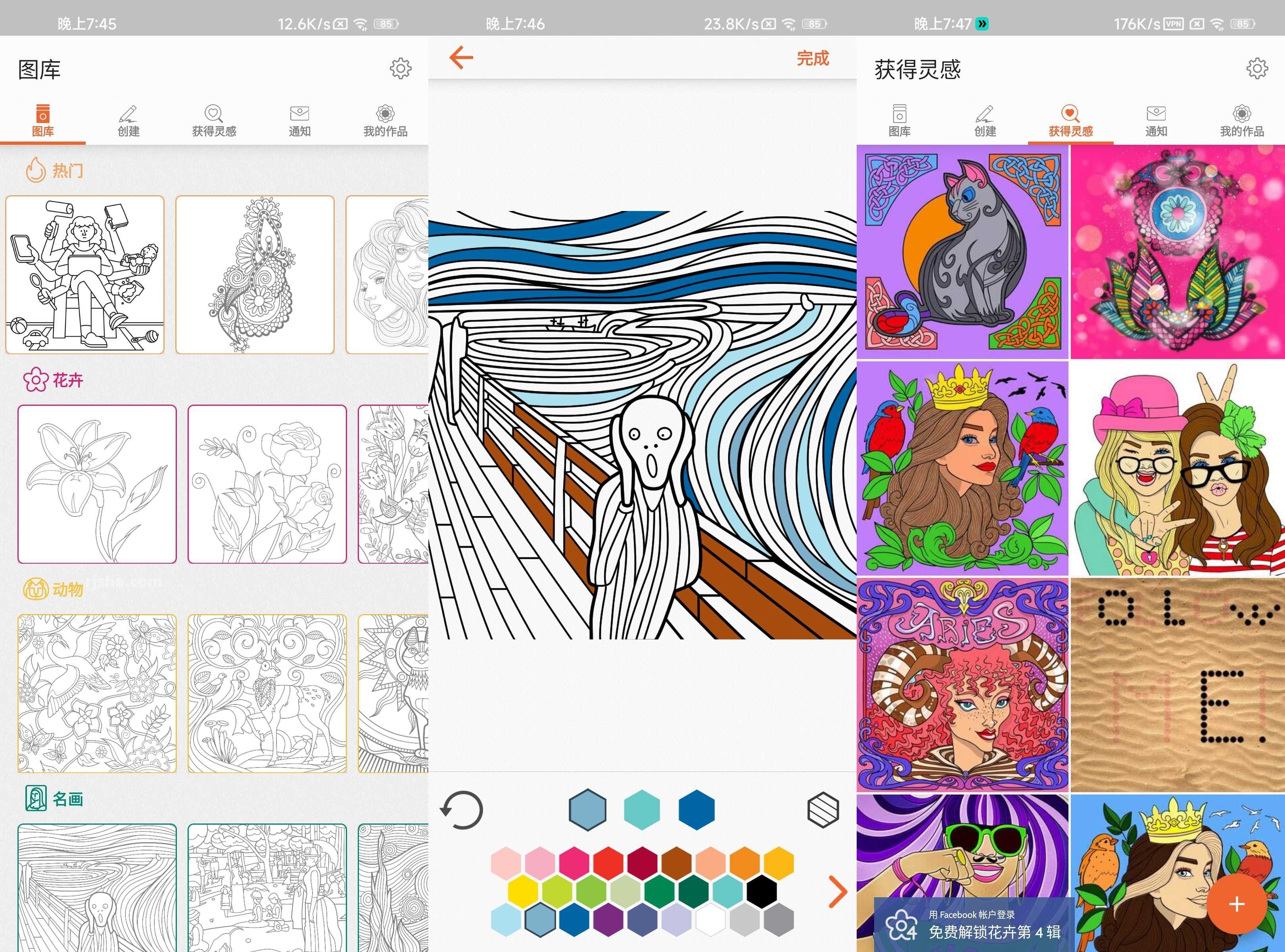The height and width of the screenshot is (952, 1285).
Task: Pick the black palette swatch
Action: [761, 891]
